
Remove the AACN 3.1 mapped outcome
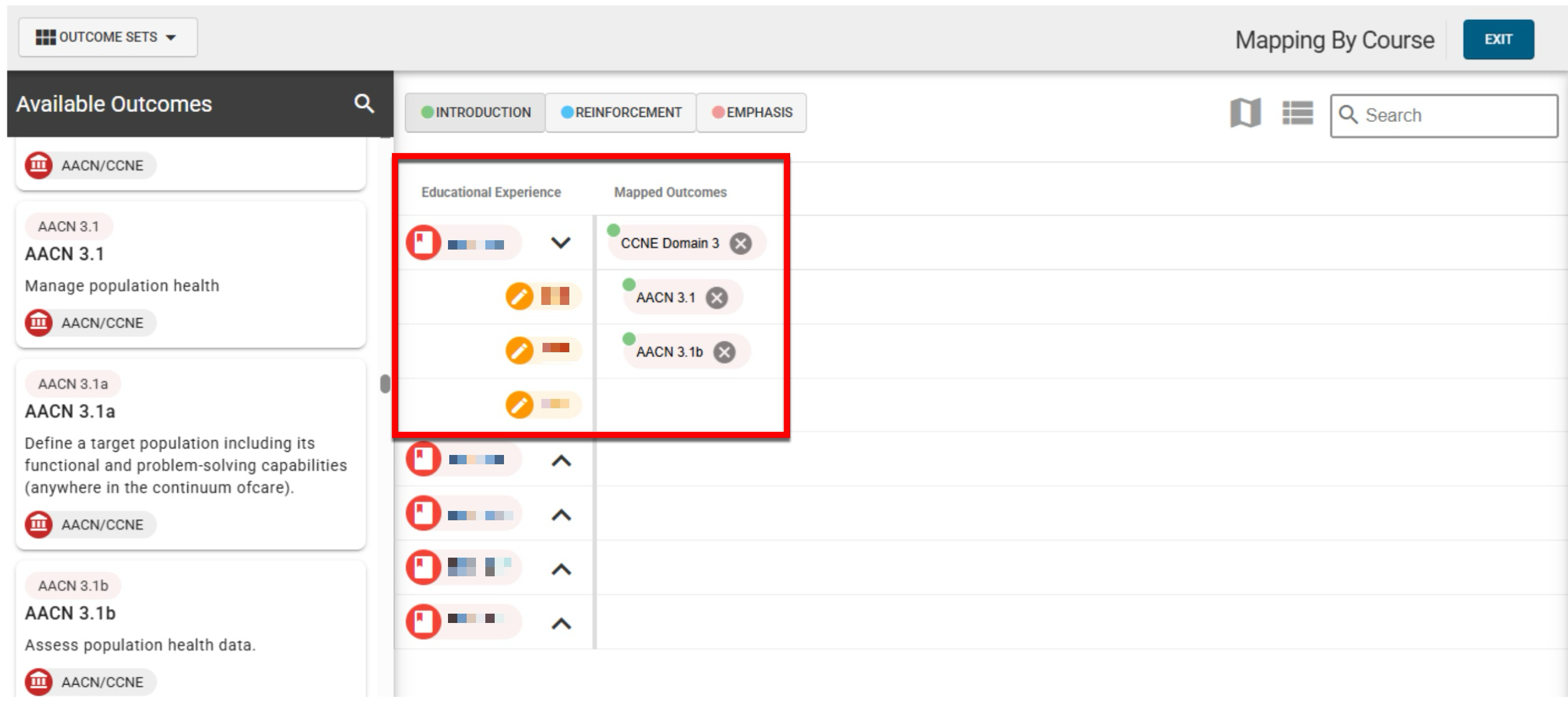click(717, 298)
